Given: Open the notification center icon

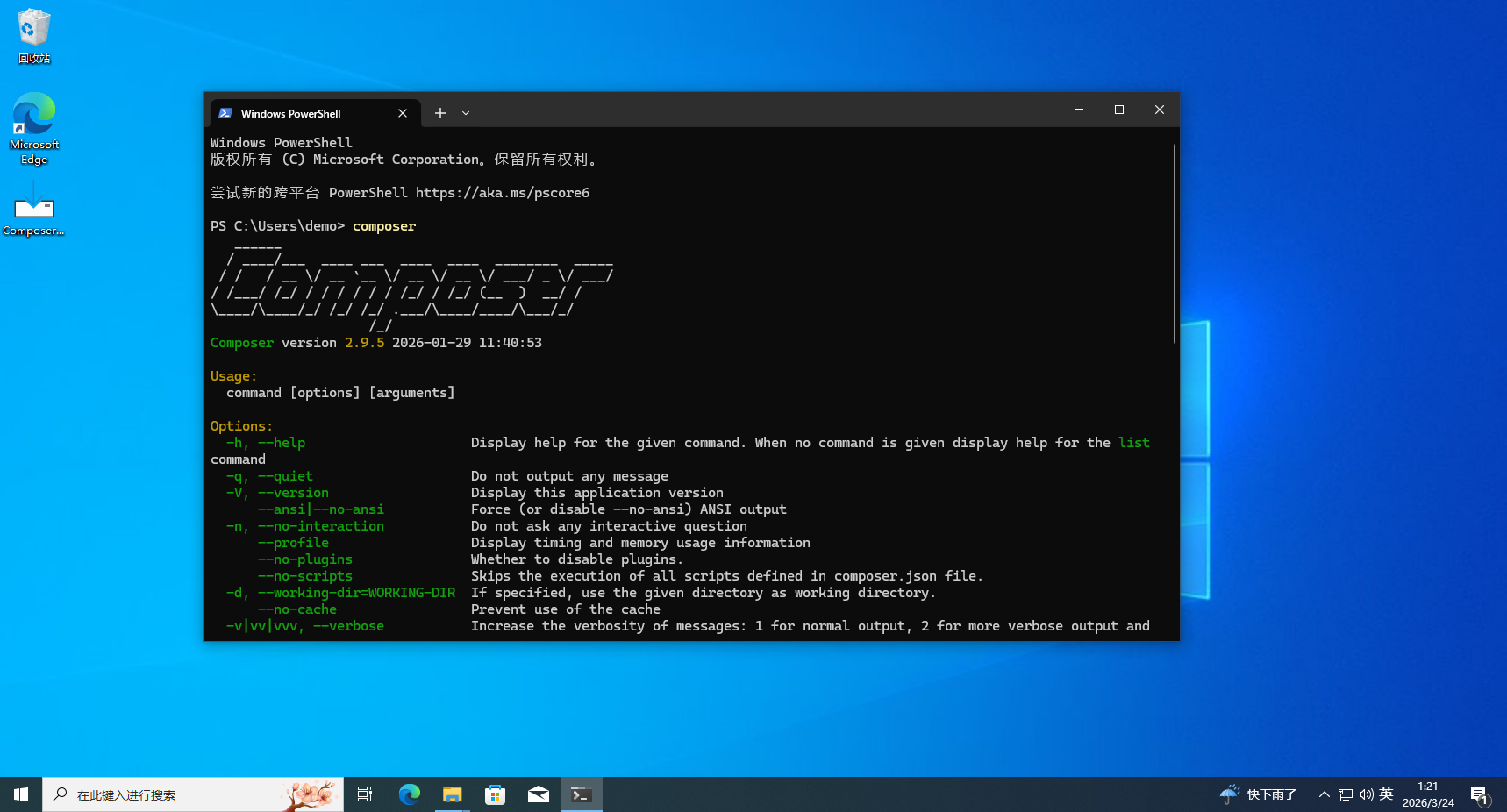Looking at the screenshot, I should click(x=1480, y=795).
